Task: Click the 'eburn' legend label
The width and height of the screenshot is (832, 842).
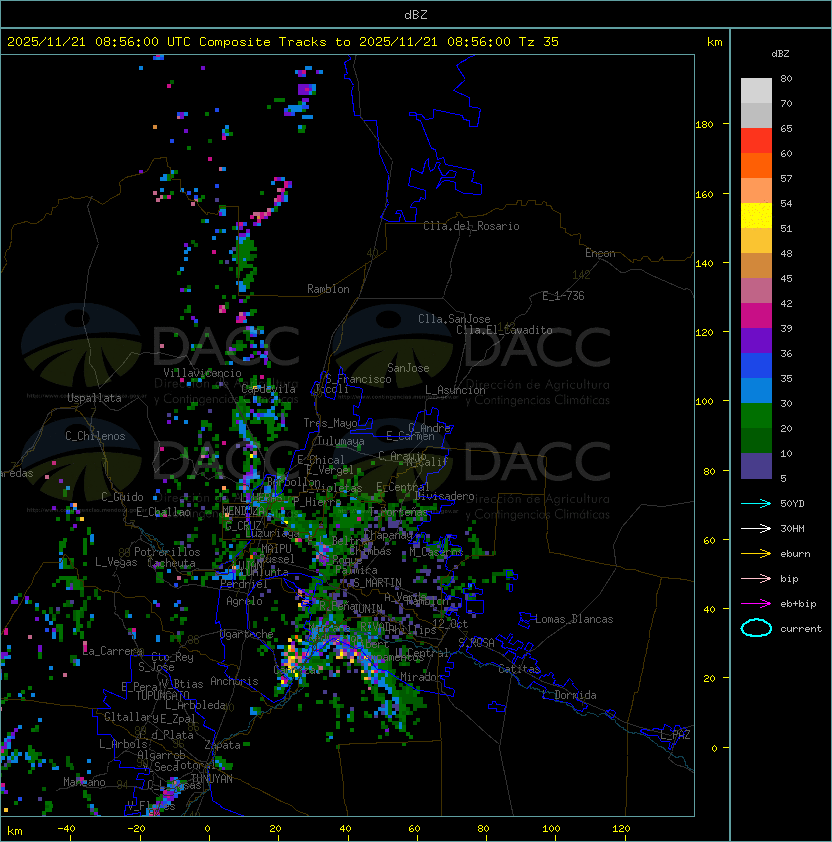Action: click(x=795, y=554)
